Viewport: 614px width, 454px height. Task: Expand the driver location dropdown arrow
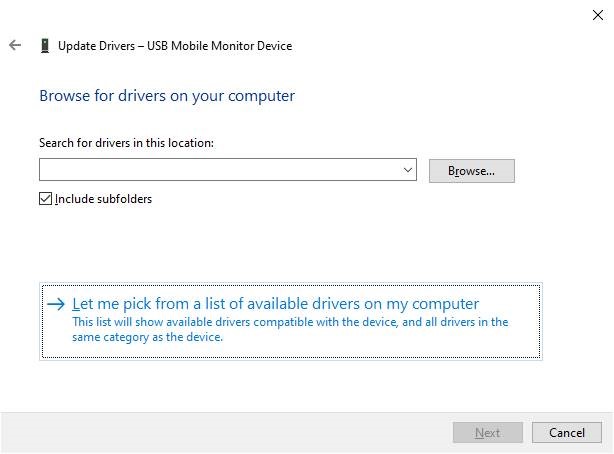408,171
